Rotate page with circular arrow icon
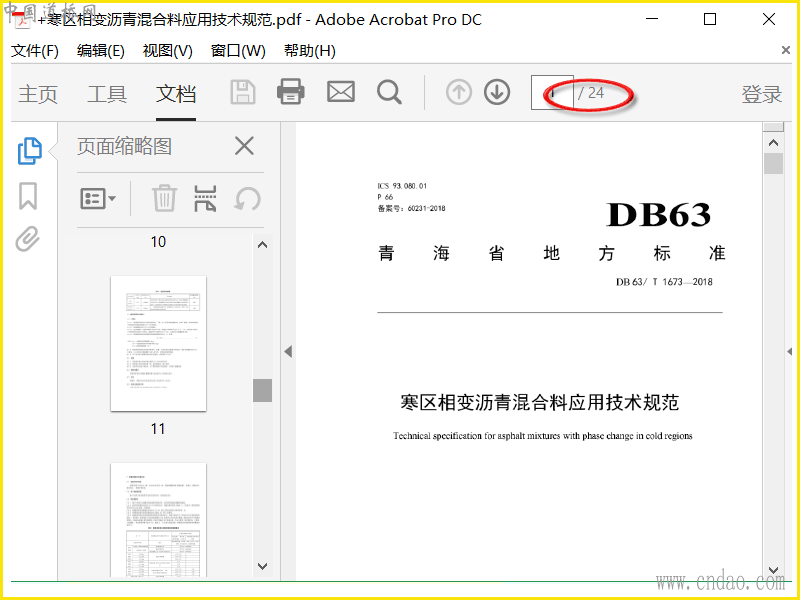This screenshot has height=600, width=800. (247, 198)
